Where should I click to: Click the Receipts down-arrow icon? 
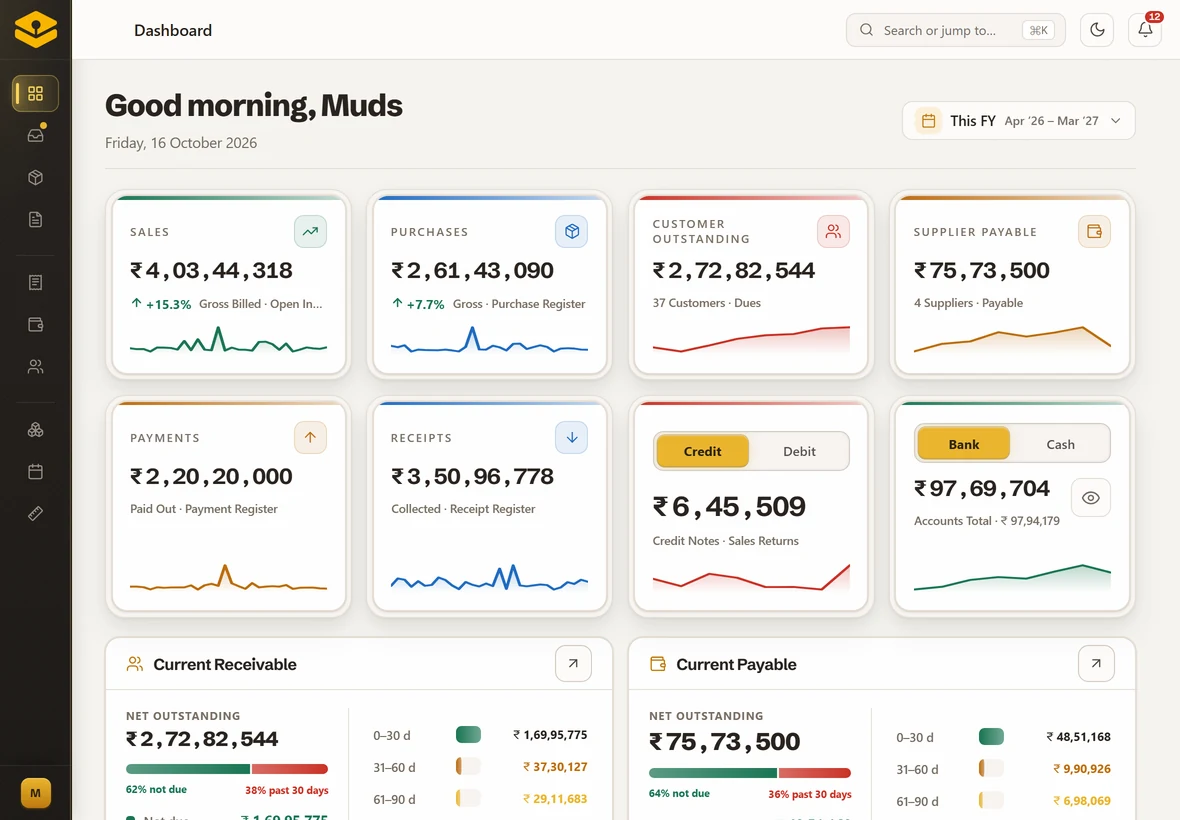tap(571, 438)
